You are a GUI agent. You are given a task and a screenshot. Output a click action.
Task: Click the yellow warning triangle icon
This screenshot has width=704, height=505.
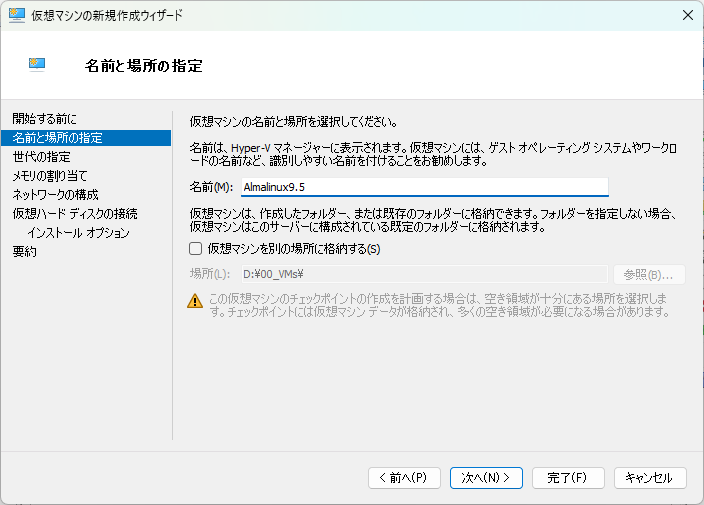pos(196,300)
